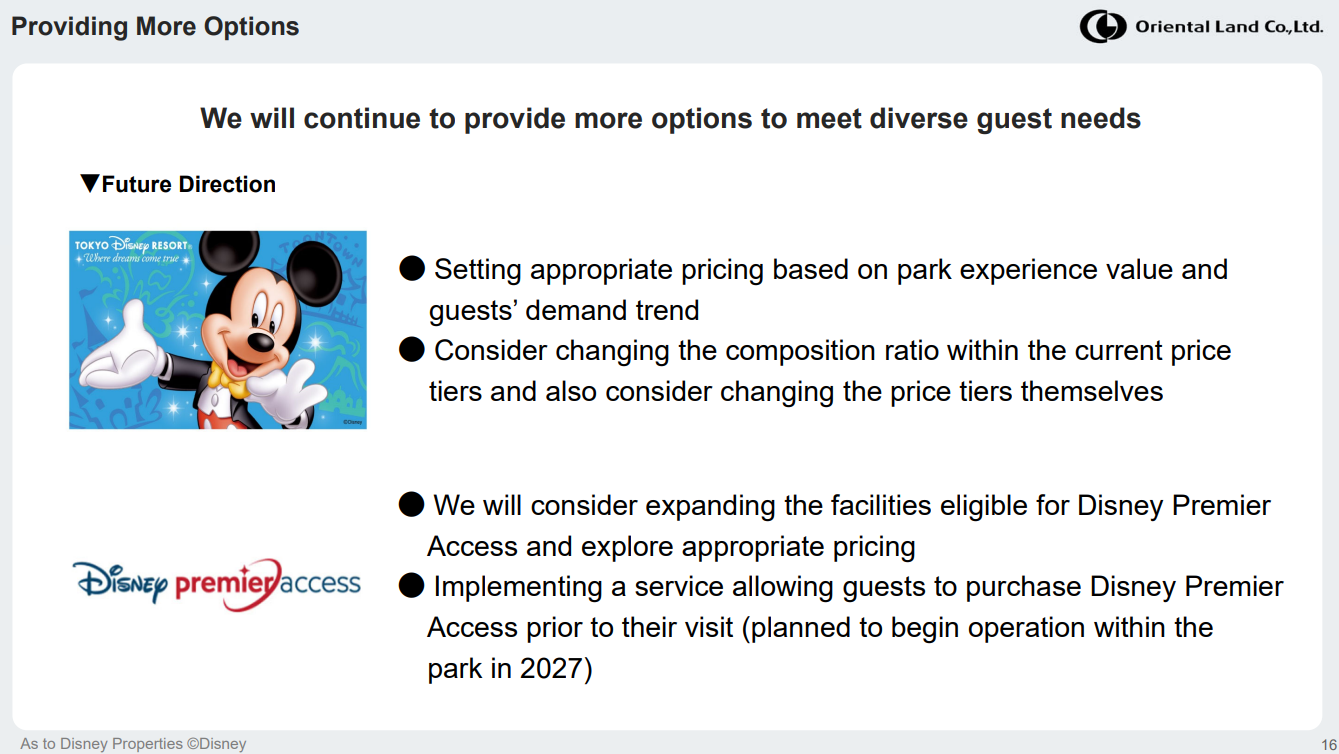This screenshot has height=754, width=1339.
Task: Click the Disney Premier Access logo
Action: coord(217,584)
